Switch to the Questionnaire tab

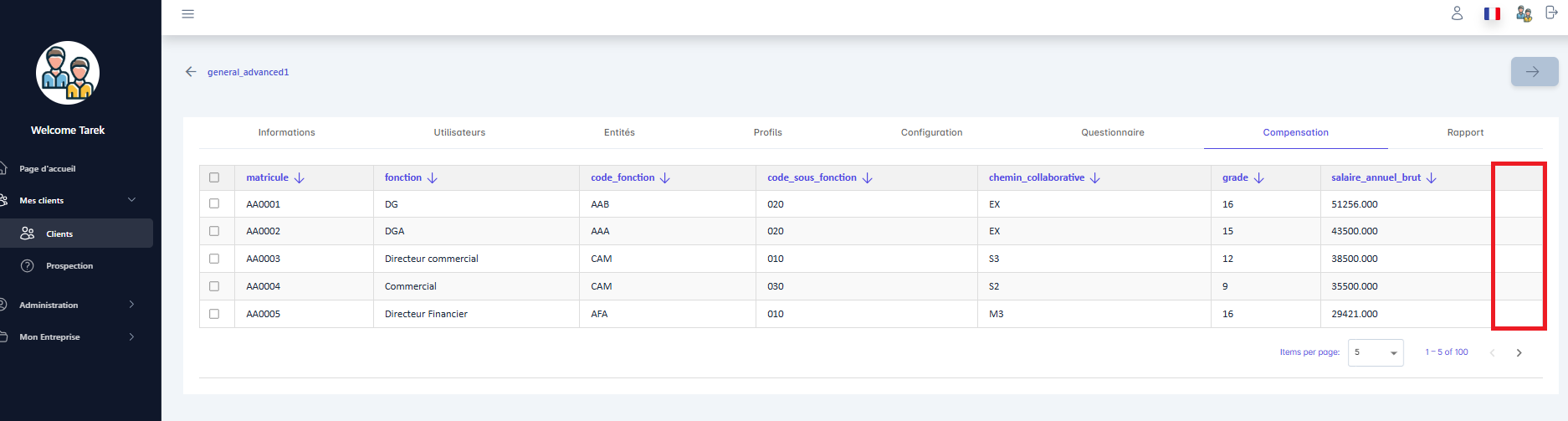pos(1112,132)
